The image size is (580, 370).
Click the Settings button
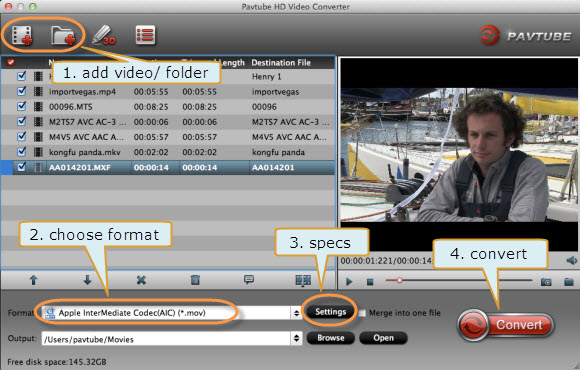[330, 312]
